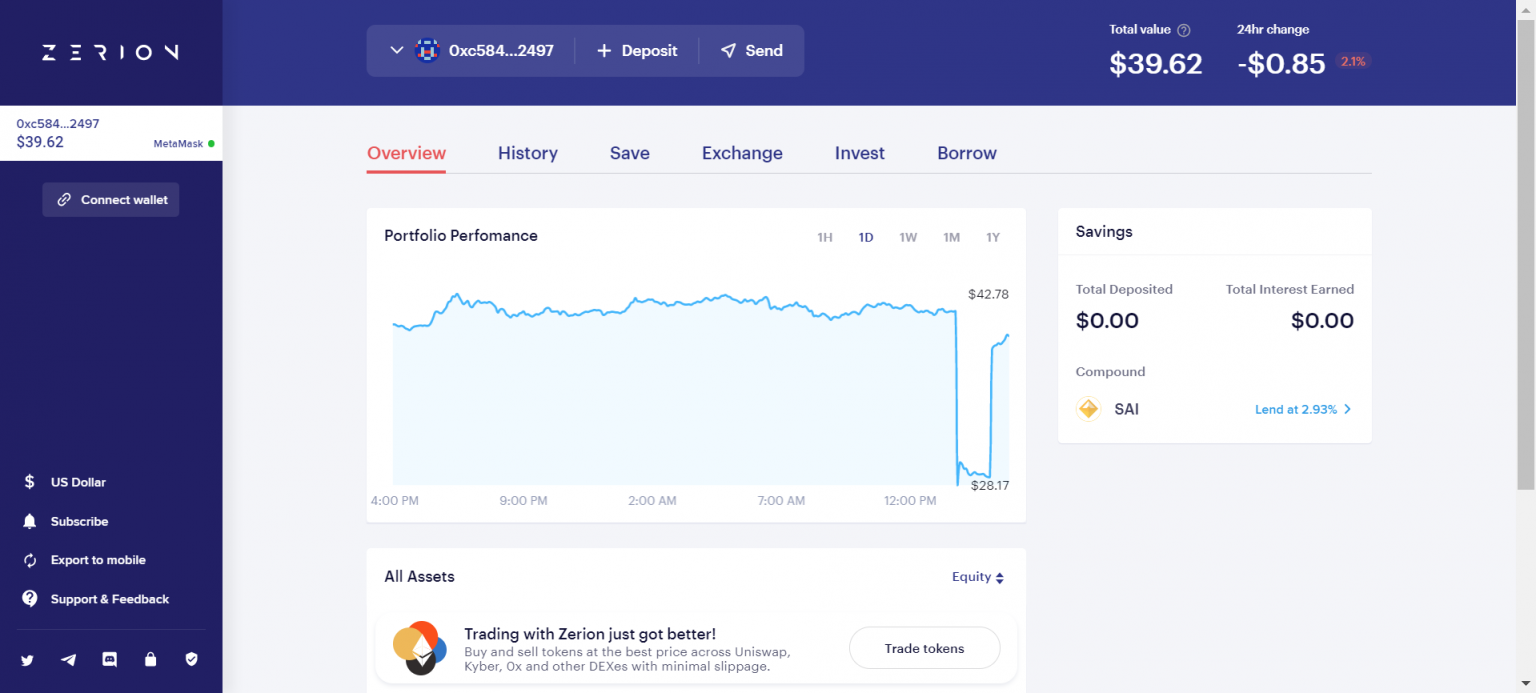
Task: Open the Equity sort dropdown
Action: pos(978,577)
